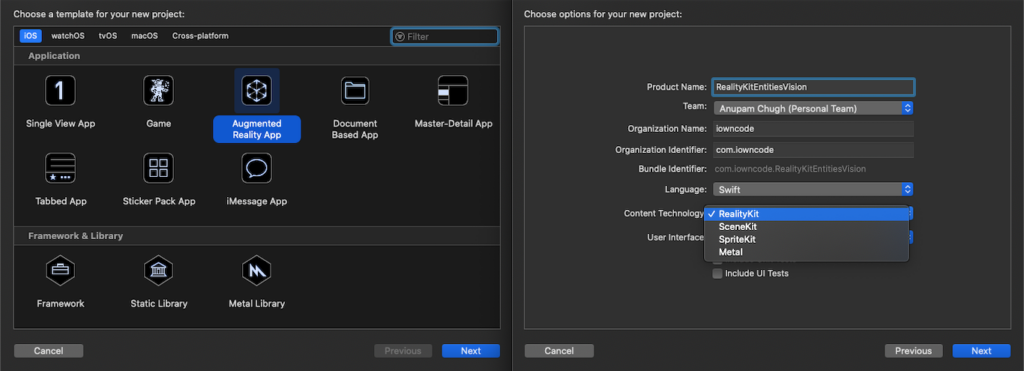The width and height of the screenshot is (1024, 371).
Task: Click Next in the template chooser
Action: coord(471,351)
